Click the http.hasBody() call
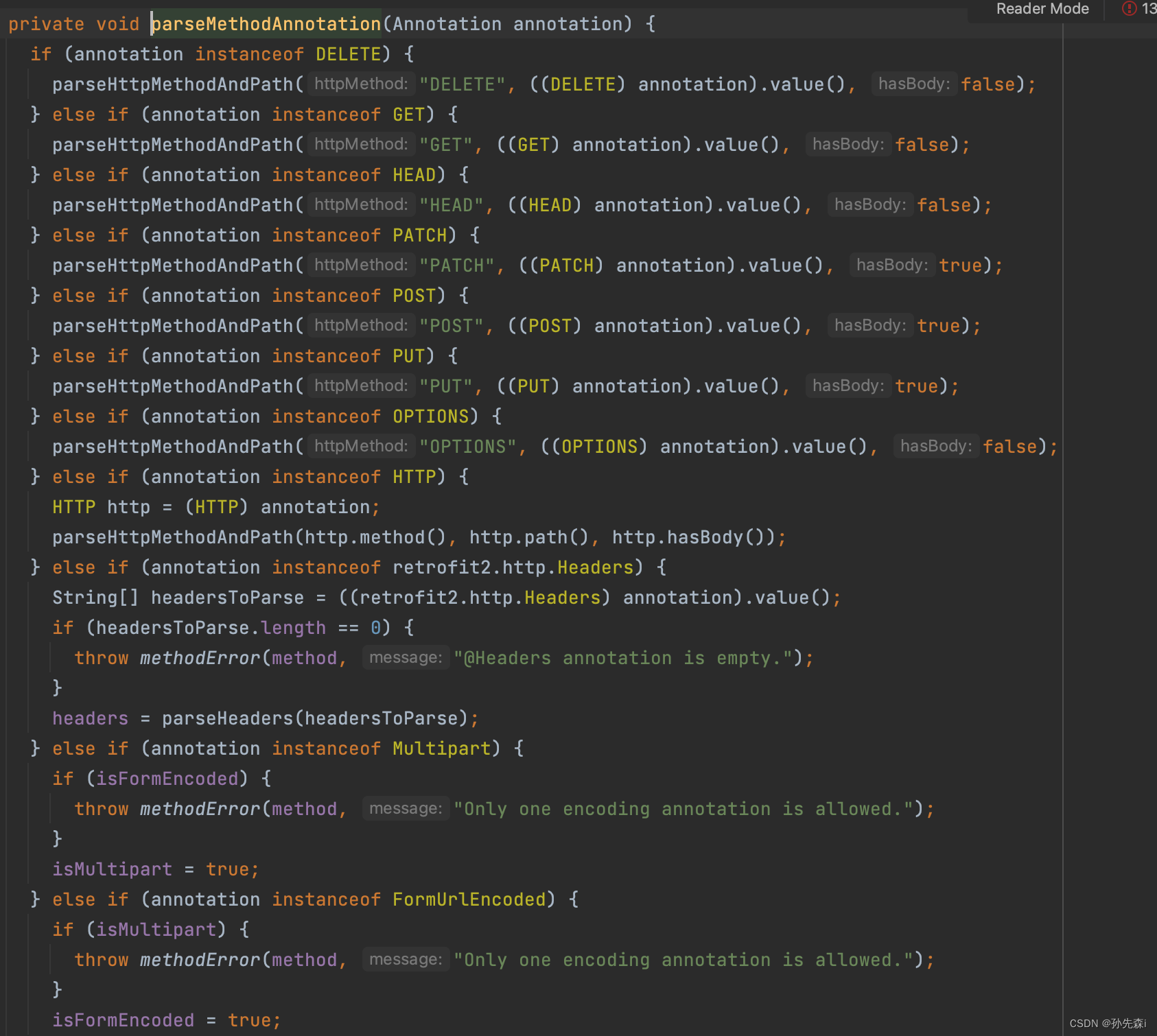 (x=689, y=537)
